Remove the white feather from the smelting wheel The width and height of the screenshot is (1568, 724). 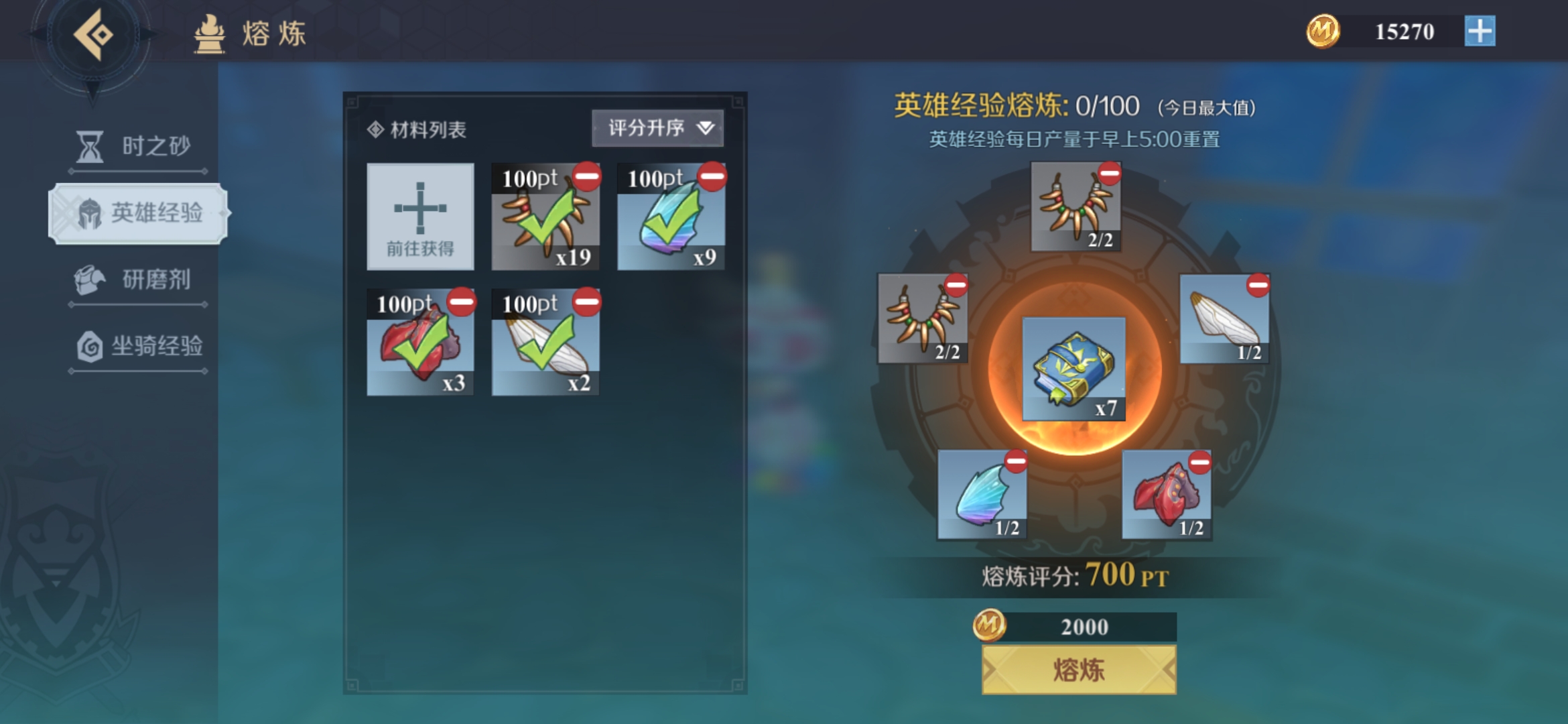pyautogui.click(x=1258, y=285)
